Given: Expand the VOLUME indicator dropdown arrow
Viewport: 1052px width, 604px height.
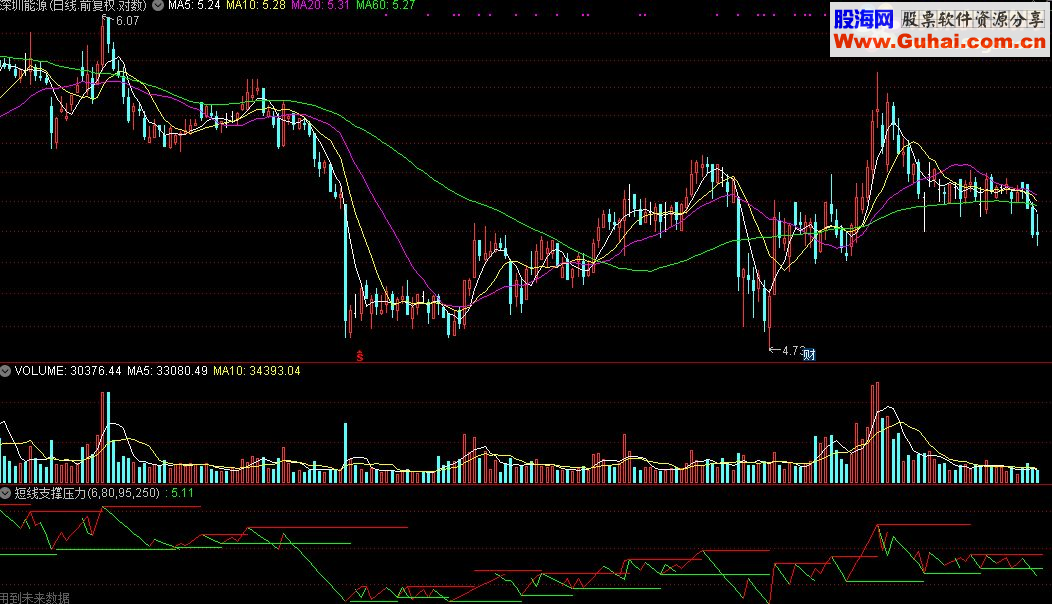Looking at the screenshot, I should (x=5, y=370).
